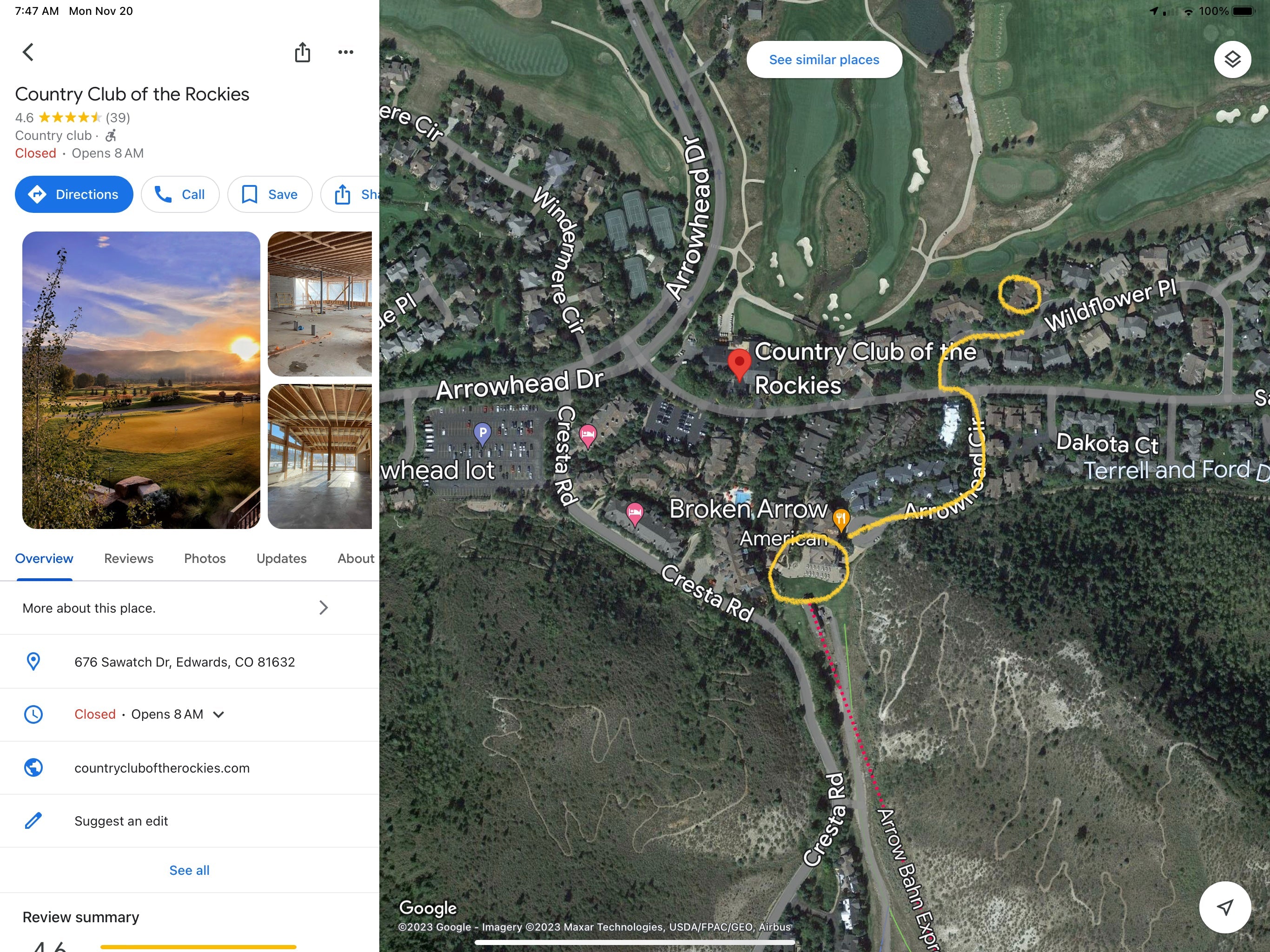This screenshot has height=952, width=1270.
Task: Switch to the Reviews tab
Action: (129, 559)
